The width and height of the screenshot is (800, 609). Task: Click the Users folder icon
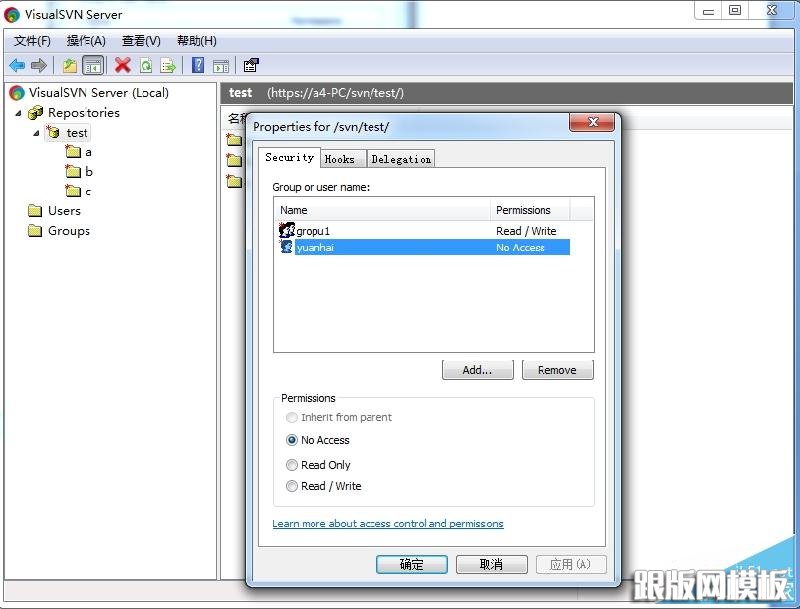point(35,211)
